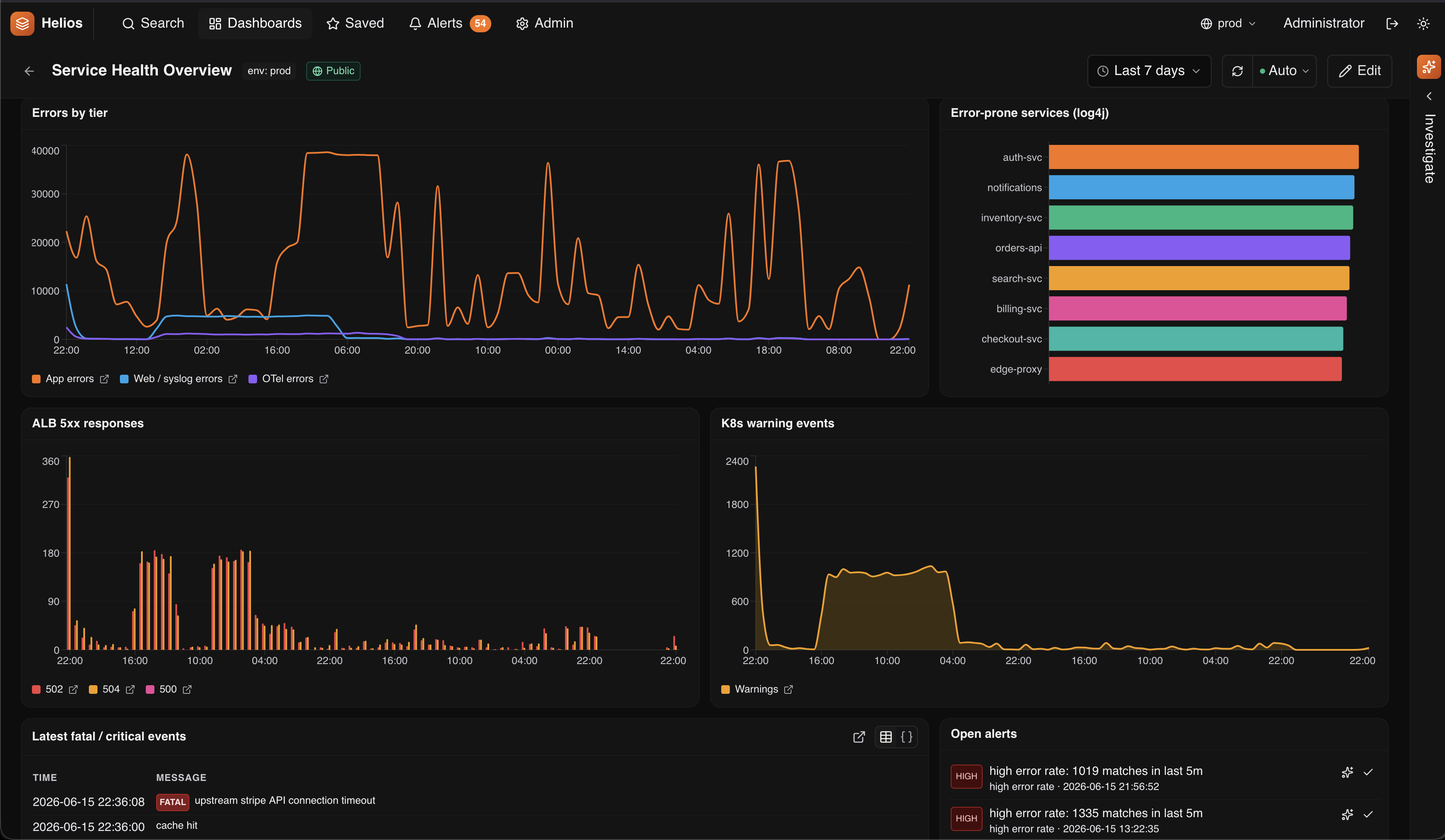Click the MESSAGE column header
The width and height of the screenshot is (1445, 840).
pyautogui.click(x=181, y=778)
